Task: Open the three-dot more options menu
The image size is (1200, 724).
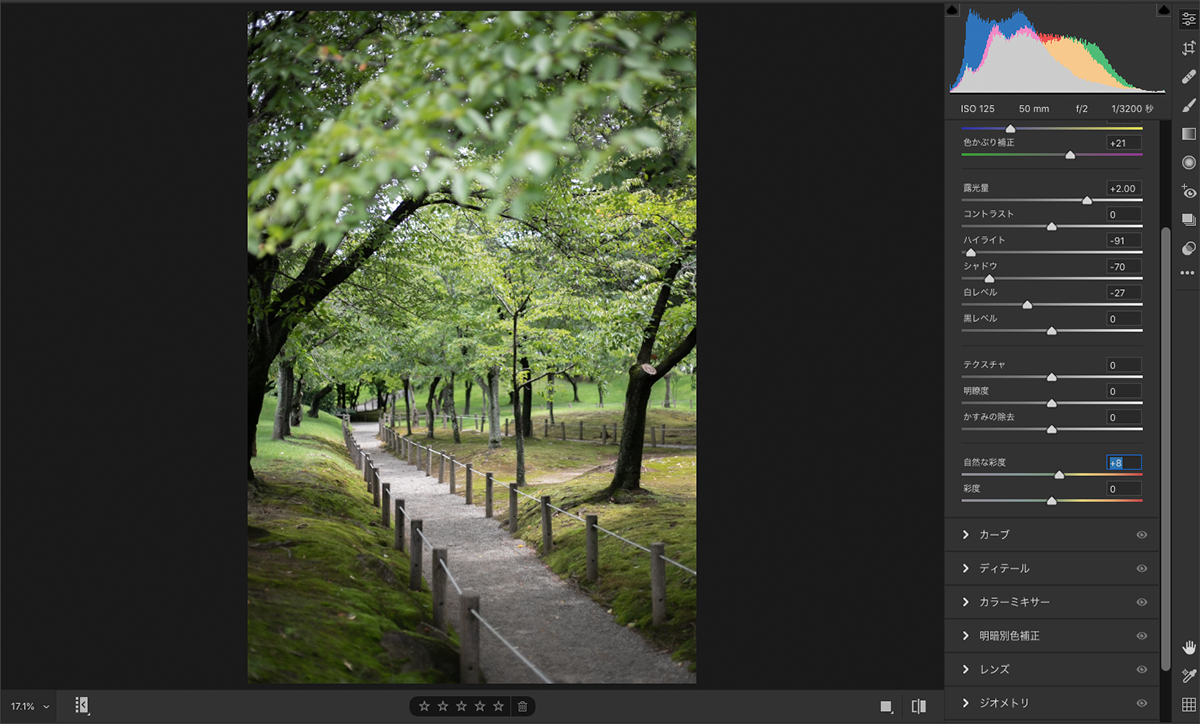Action: [x=1187, y=273]
